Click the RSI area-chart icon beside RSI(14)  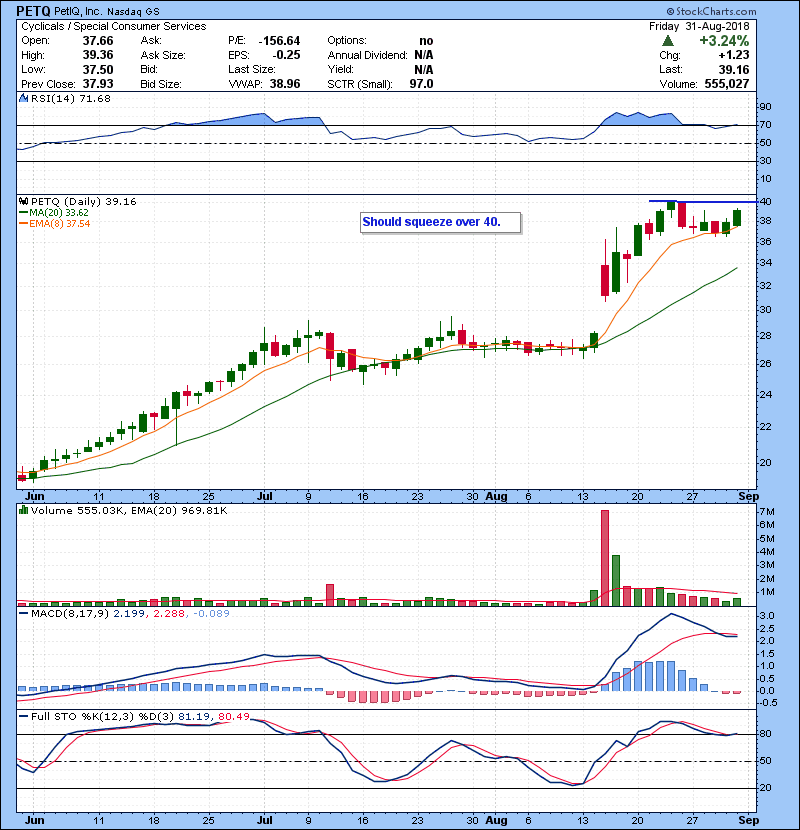tap(23, 98)
